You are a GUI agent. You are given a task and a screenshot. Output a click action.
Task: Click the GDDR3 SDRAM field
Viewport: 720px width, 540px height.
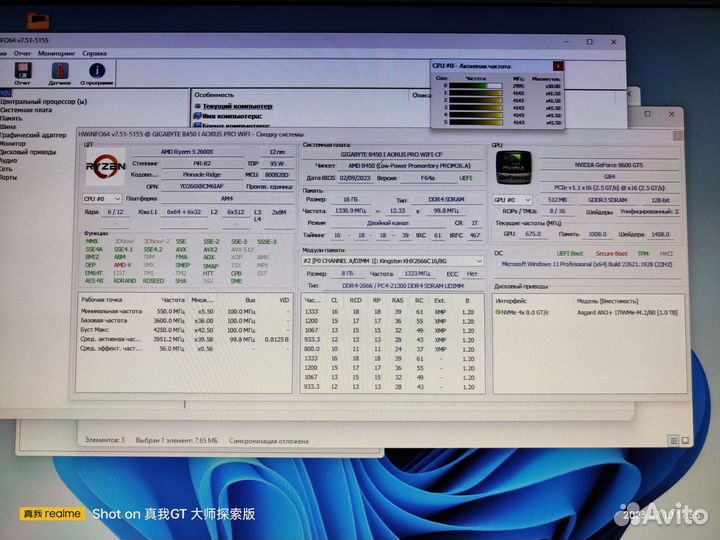[608, 200]
